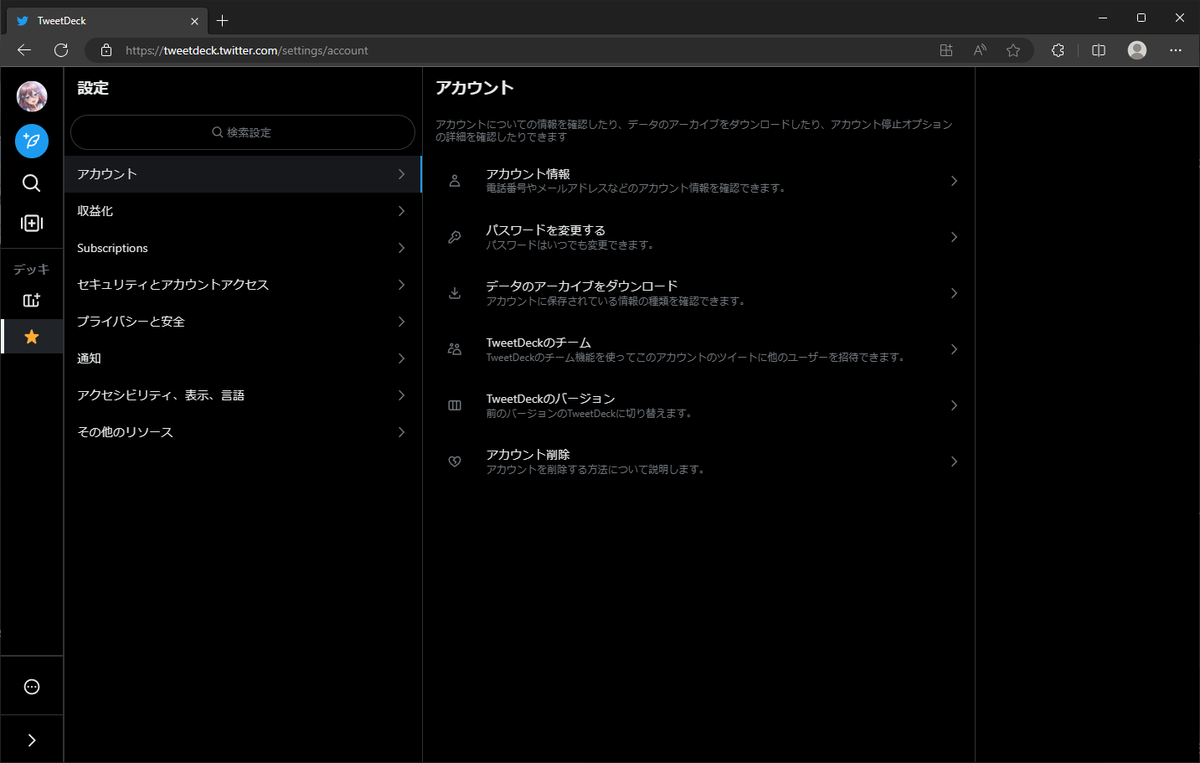Click the download icon beside データのアーカイブ
Viewport: 1200px width, 763px height.
[455, 293]
